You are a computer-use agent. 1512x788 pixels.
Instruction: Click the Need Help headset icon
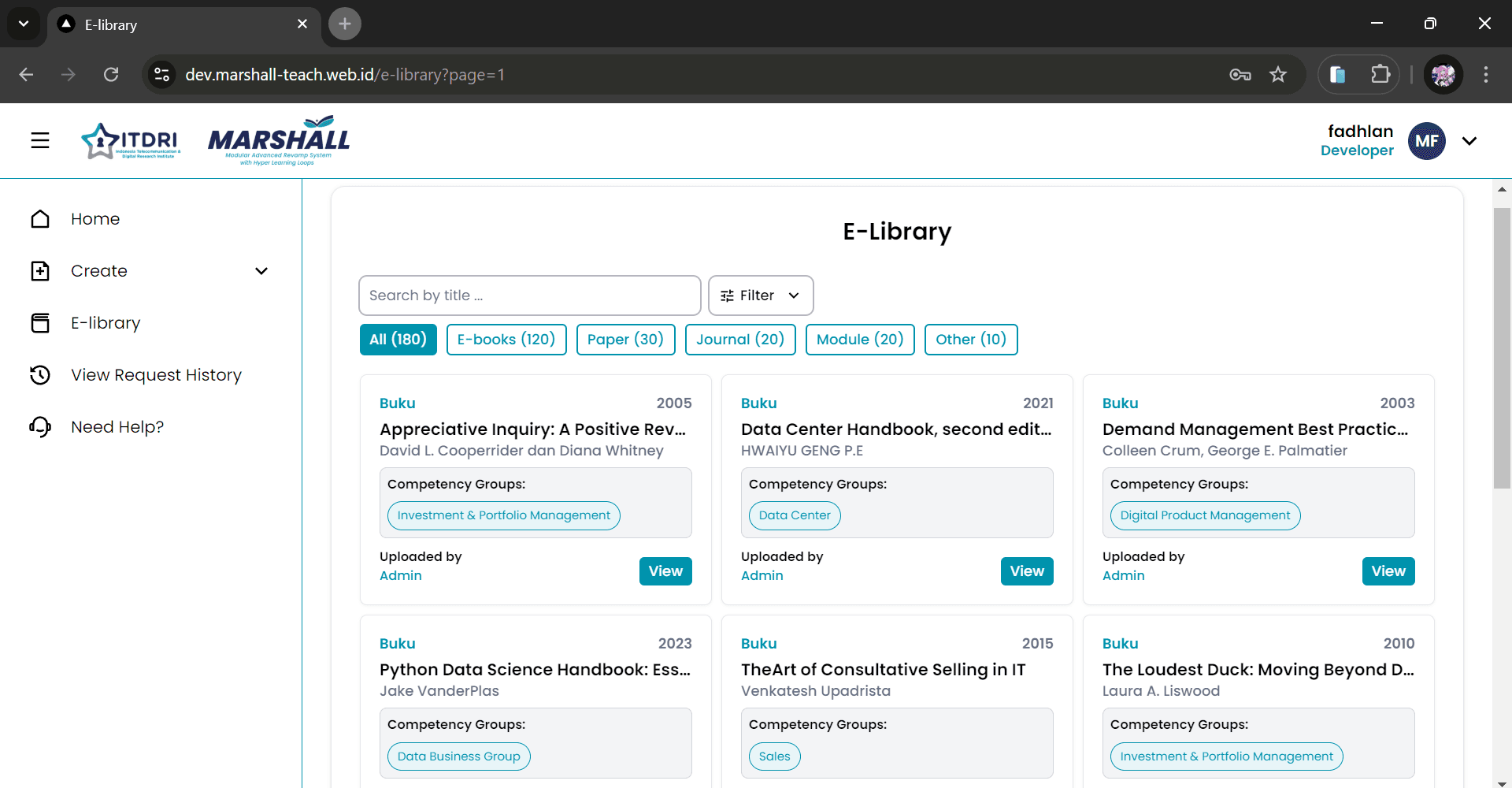40,427
